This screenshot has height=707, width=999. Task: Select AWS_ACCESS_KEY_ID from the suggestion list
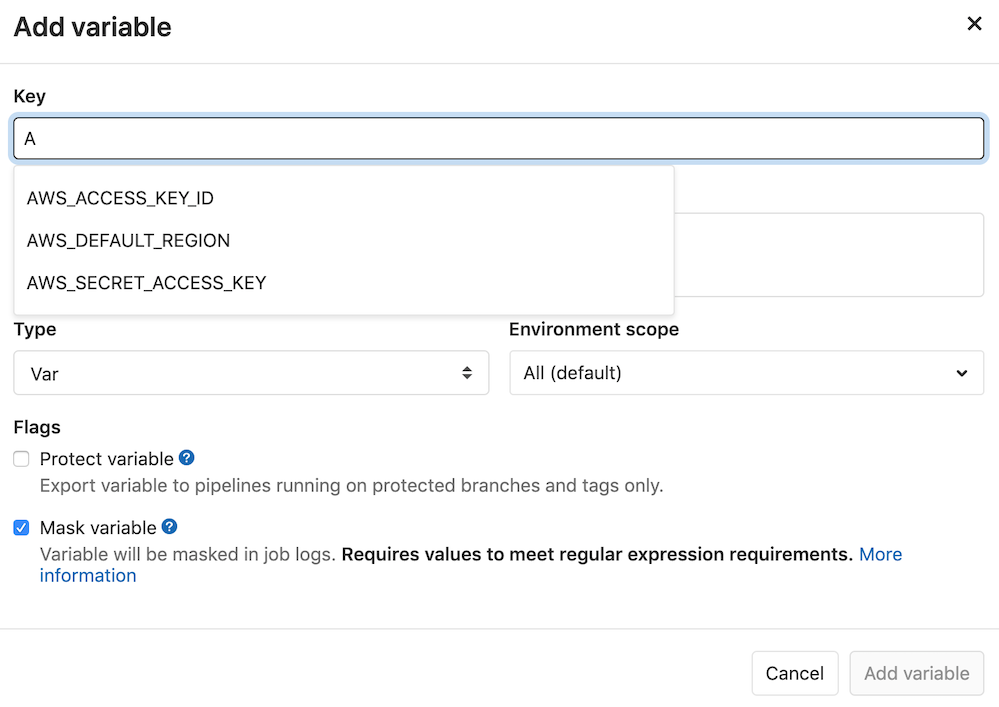pyautogui.click(x=120, y=198)
